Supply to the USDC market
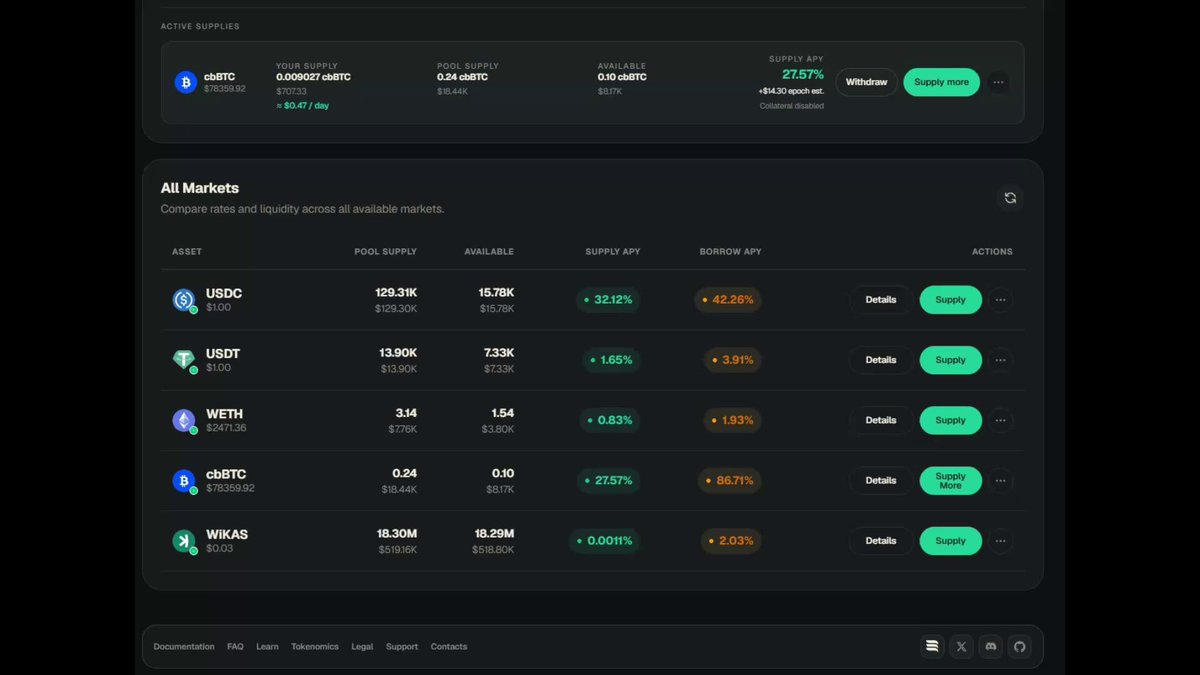Screen dimensions: 1200x675 951,300
